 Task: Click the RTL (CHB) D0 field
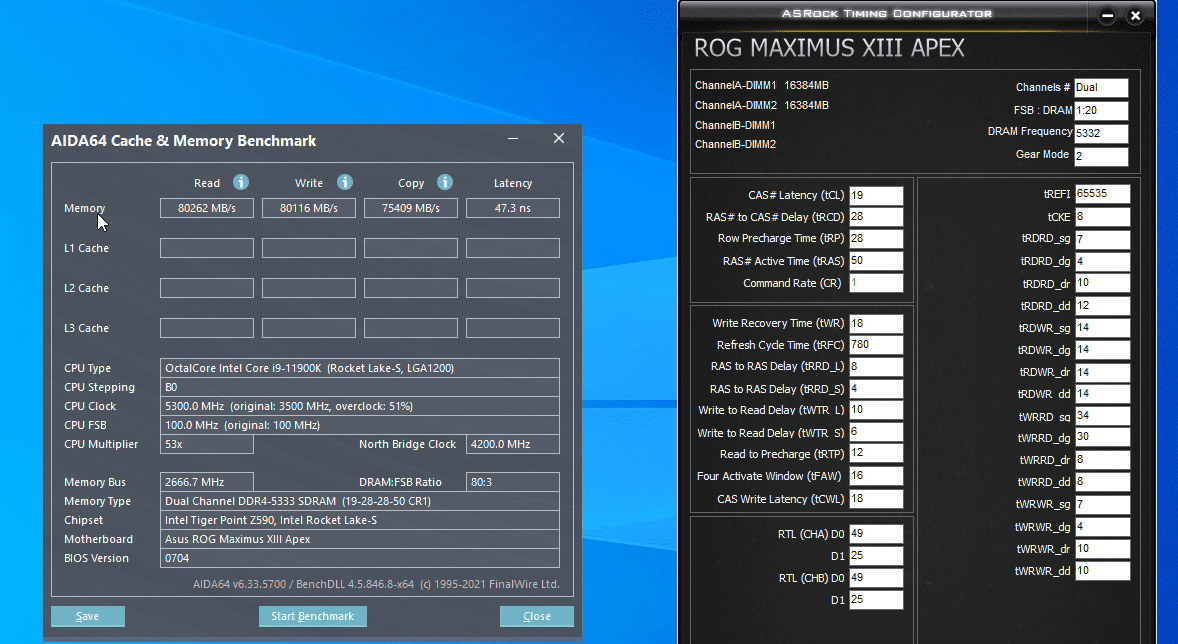[x=876, y=578]
